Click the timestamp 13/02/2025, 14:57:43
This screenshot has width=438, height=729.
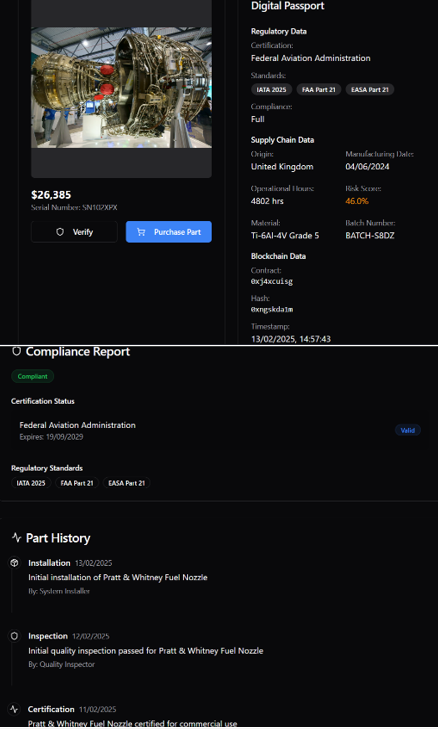(291, 339)
